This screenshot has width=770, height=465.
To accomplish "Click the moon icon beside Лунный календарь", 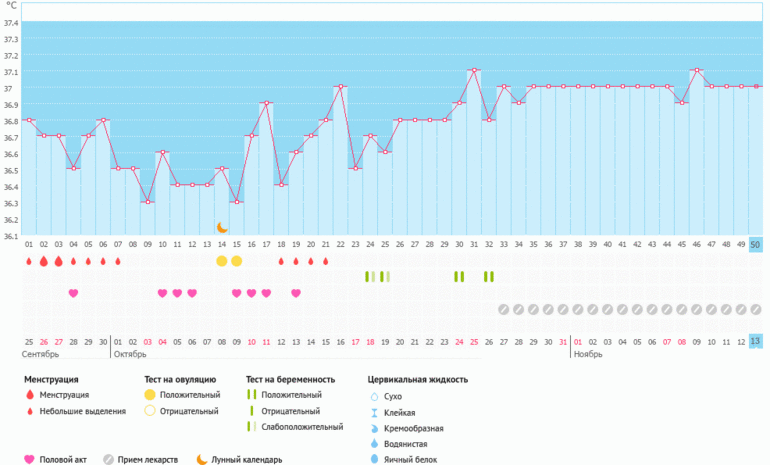I will pyautogui.click(x=201, y=460).
